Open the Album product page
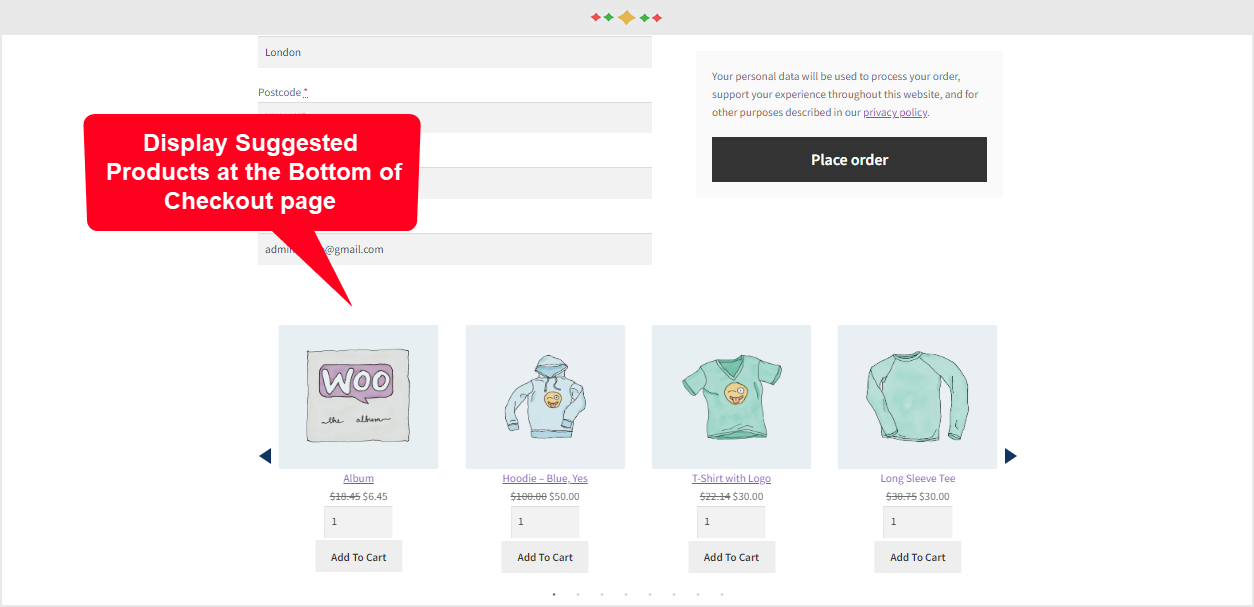 click(x=358, y=478)
